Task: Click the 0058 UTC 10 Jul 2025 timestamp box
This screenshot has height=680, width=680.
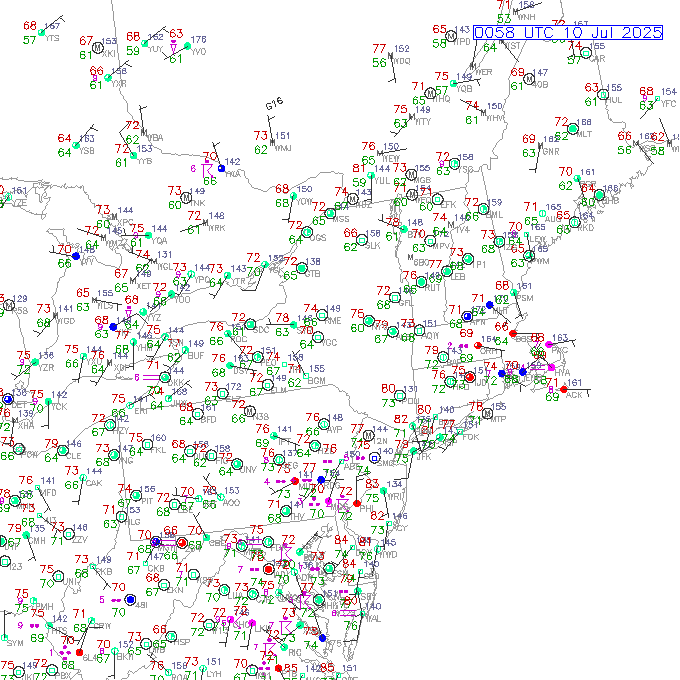Action: 568,33
